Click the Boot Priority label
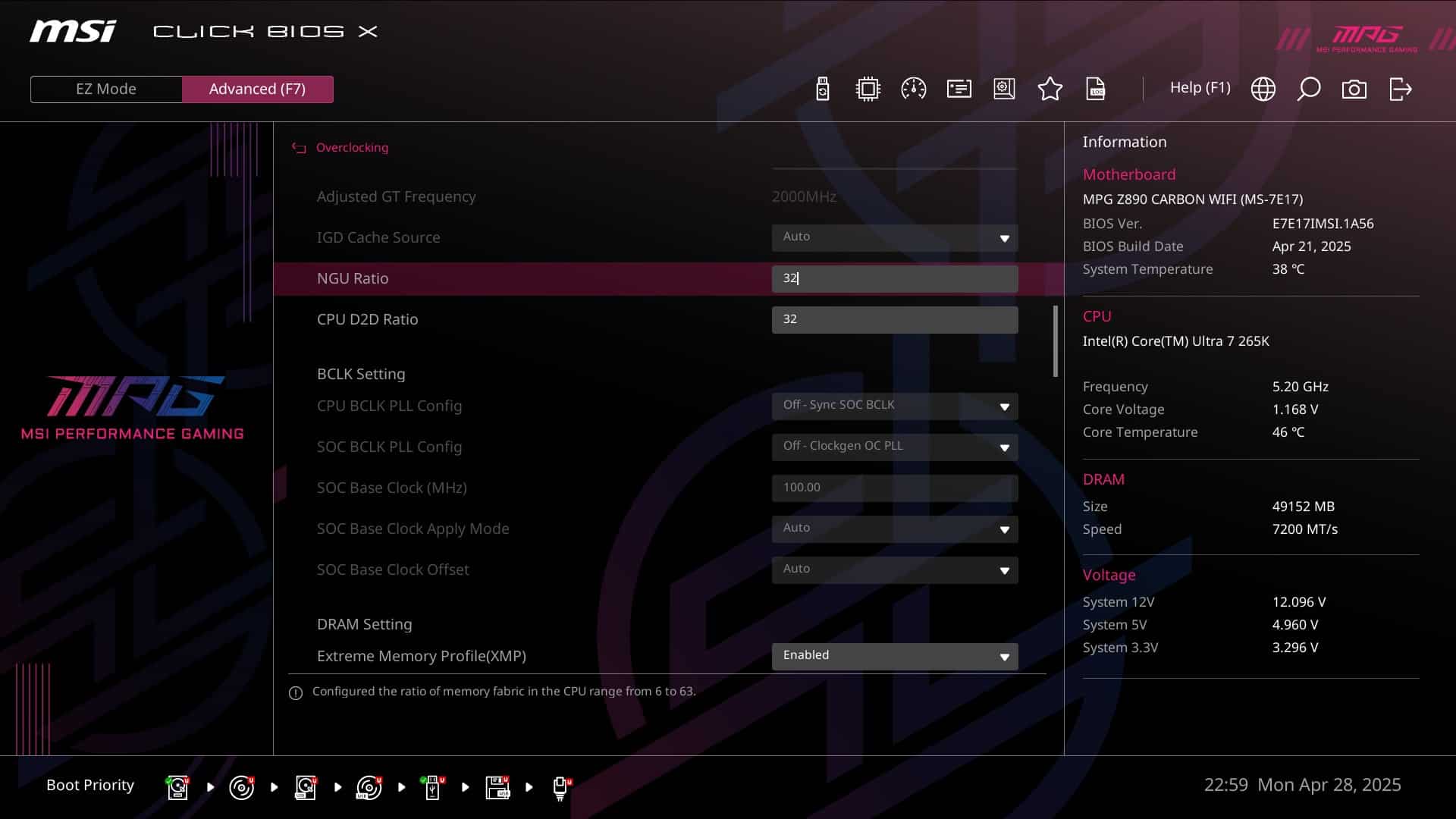This screenshot has width=1456, height=819. tap(90, 785)
